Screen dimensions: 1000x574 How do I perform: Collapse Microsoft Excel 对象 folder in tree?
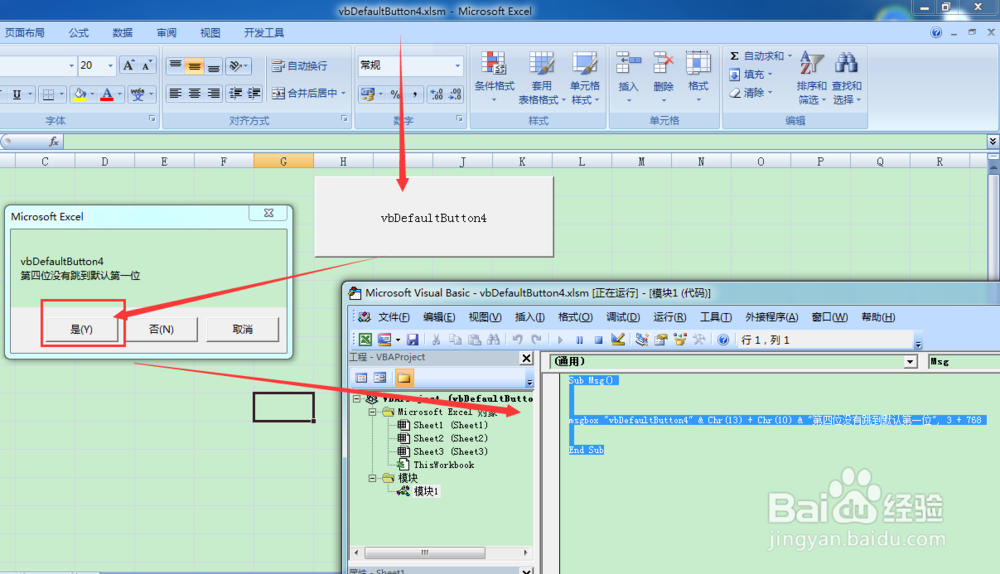pos(372,412)
